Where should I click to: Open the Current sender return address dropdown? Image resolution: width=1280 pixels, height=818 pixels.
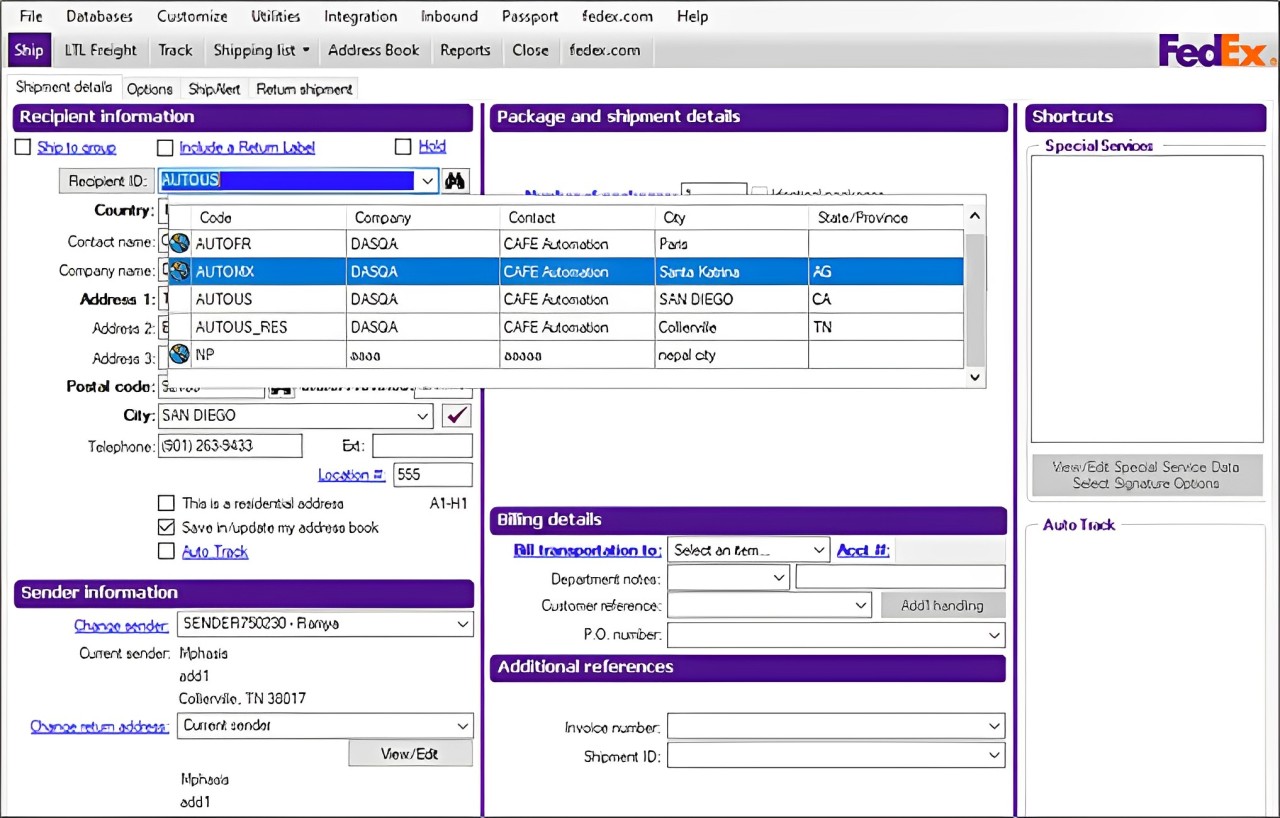[463, 726]
